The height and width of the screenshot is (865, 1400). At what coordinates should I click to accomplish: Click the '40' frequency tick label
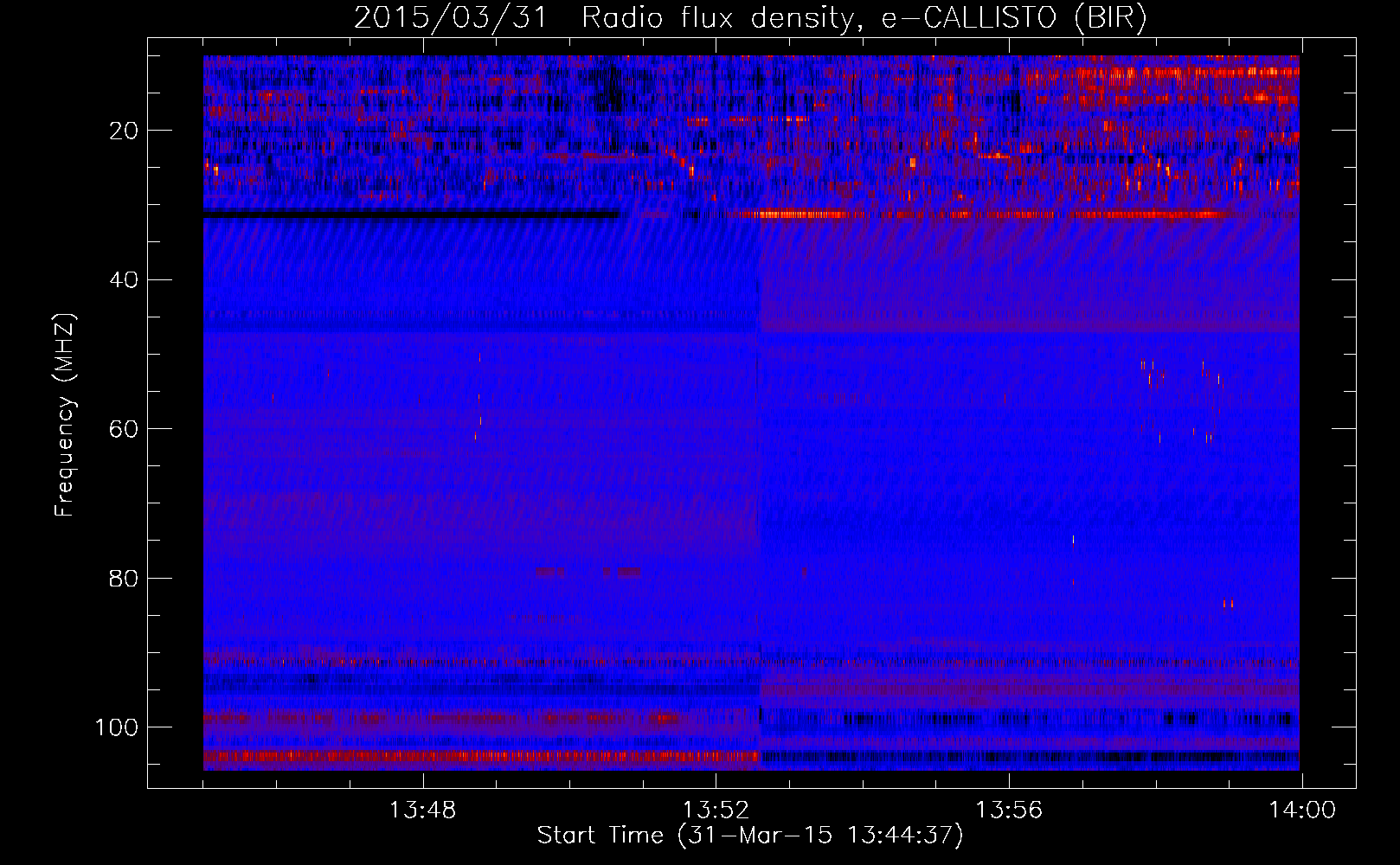coord(124,280)
